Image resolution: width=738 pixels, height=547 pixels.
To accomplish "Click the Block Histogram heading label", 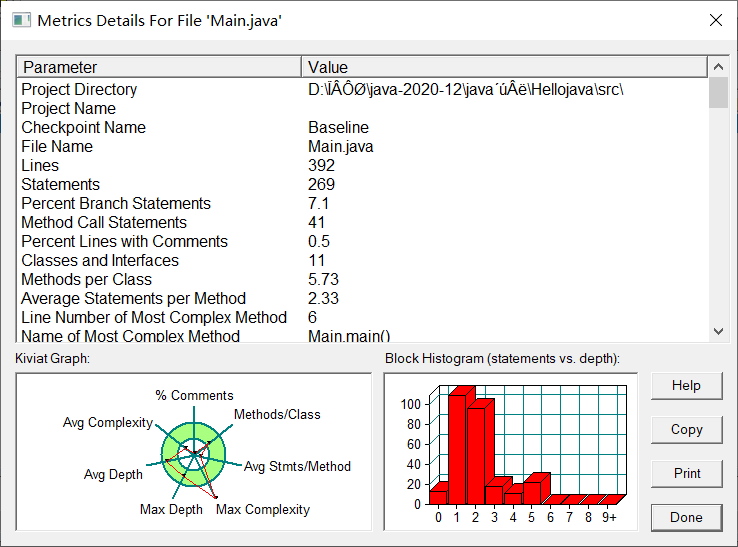I will point(502,359).
